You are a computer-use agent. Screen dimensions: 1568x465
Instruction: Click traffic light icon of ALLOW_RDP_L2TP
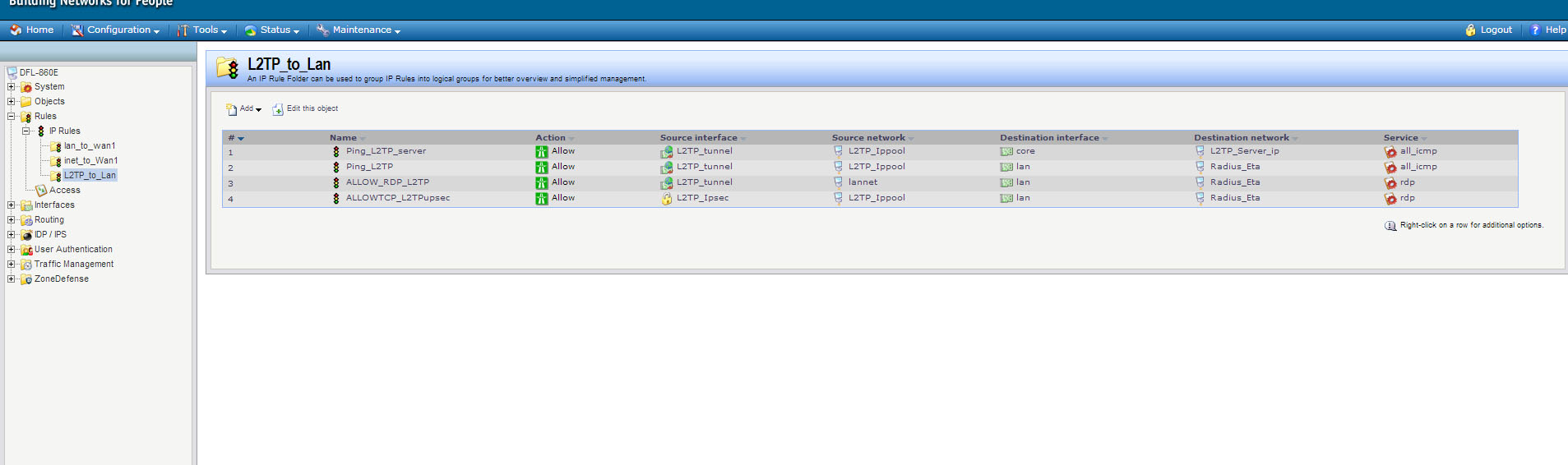[335, 182]
